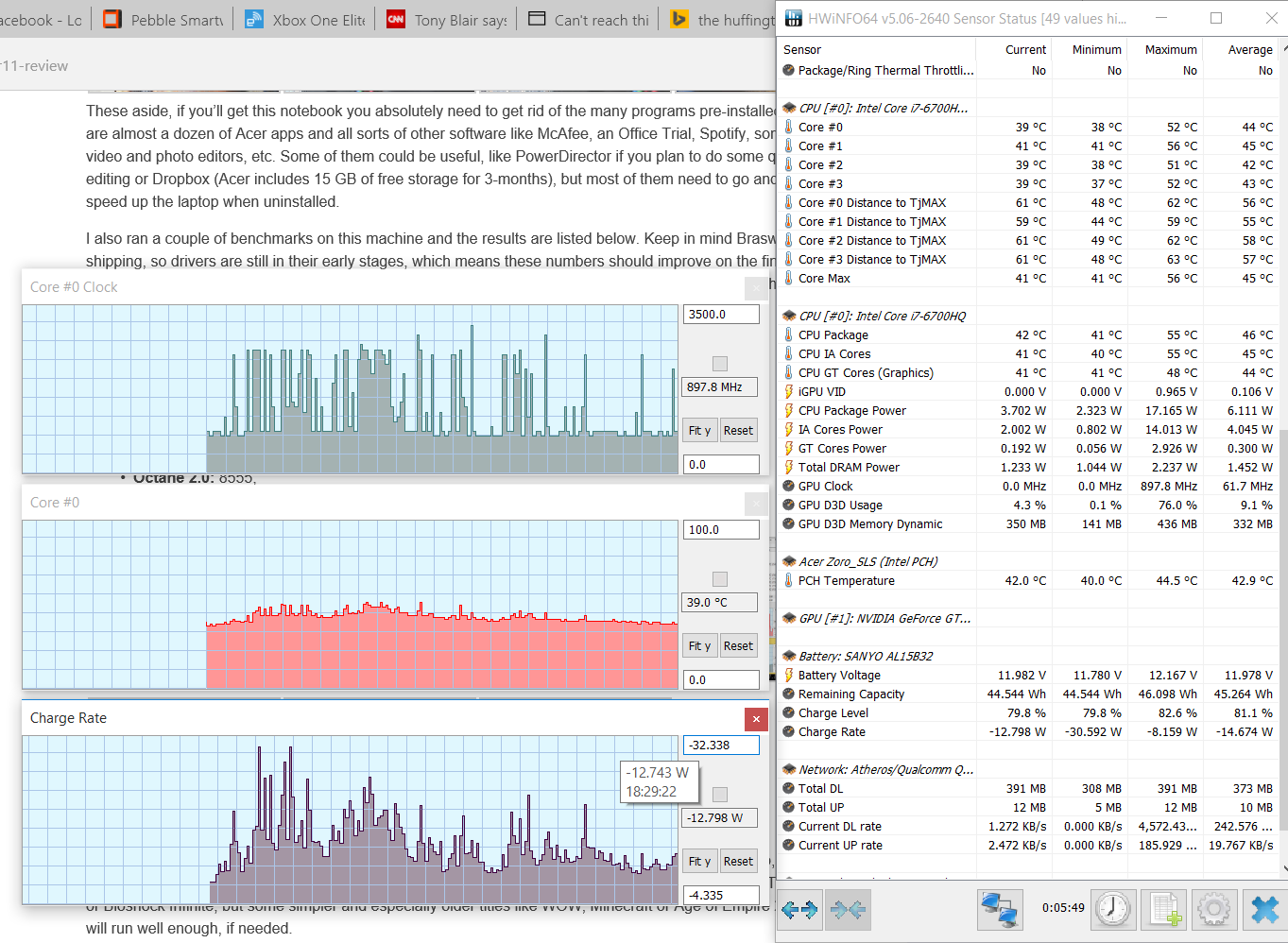Click the Battery Voltage lightning icon

tap(789, 675)
